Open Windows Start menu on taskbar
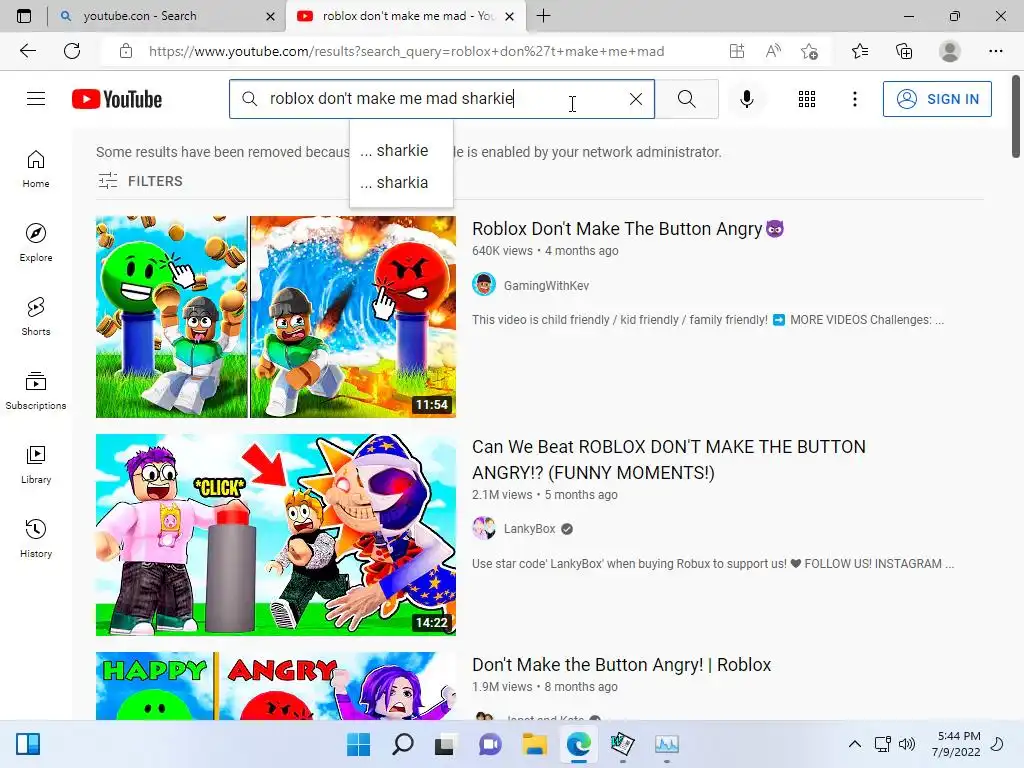Screen dimensions: 1024x768 pos(358,744)
